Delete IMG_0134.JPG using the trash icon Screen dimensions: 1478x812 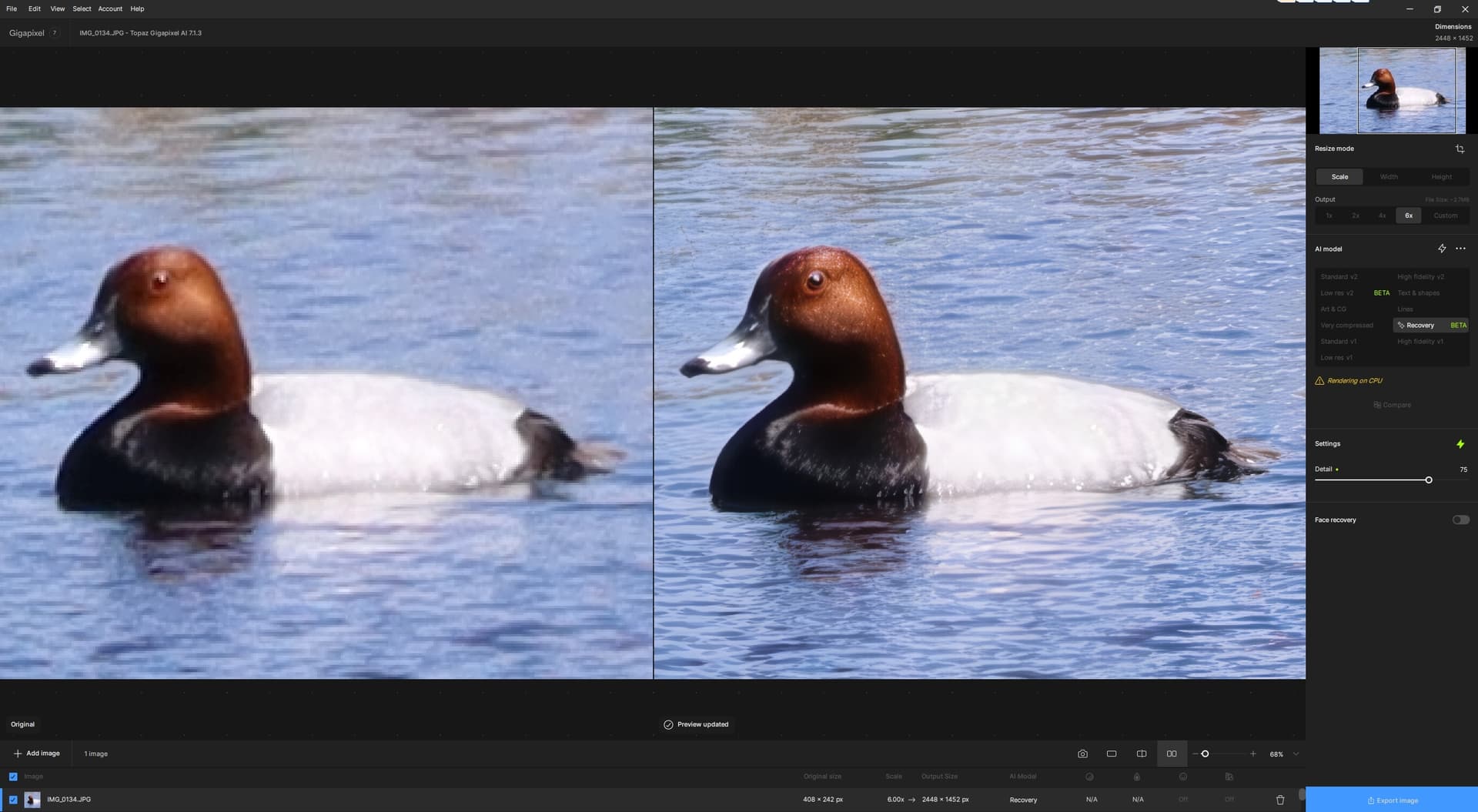[1280, 800]
